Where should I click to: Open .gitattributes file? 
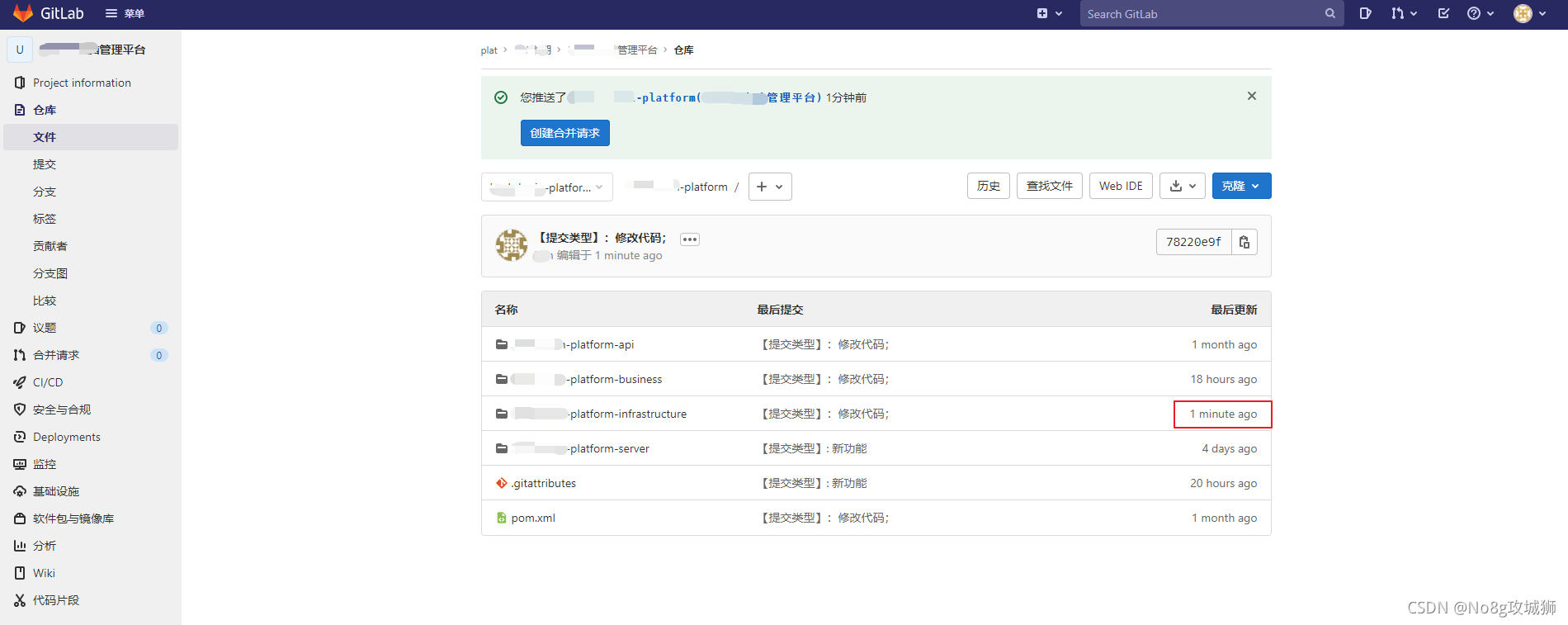point(544,483)
